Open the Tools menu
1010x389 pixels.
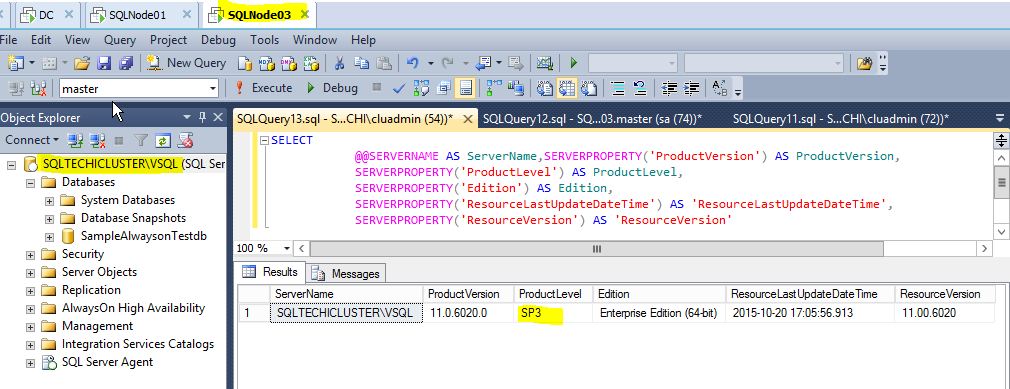(264, 40)
